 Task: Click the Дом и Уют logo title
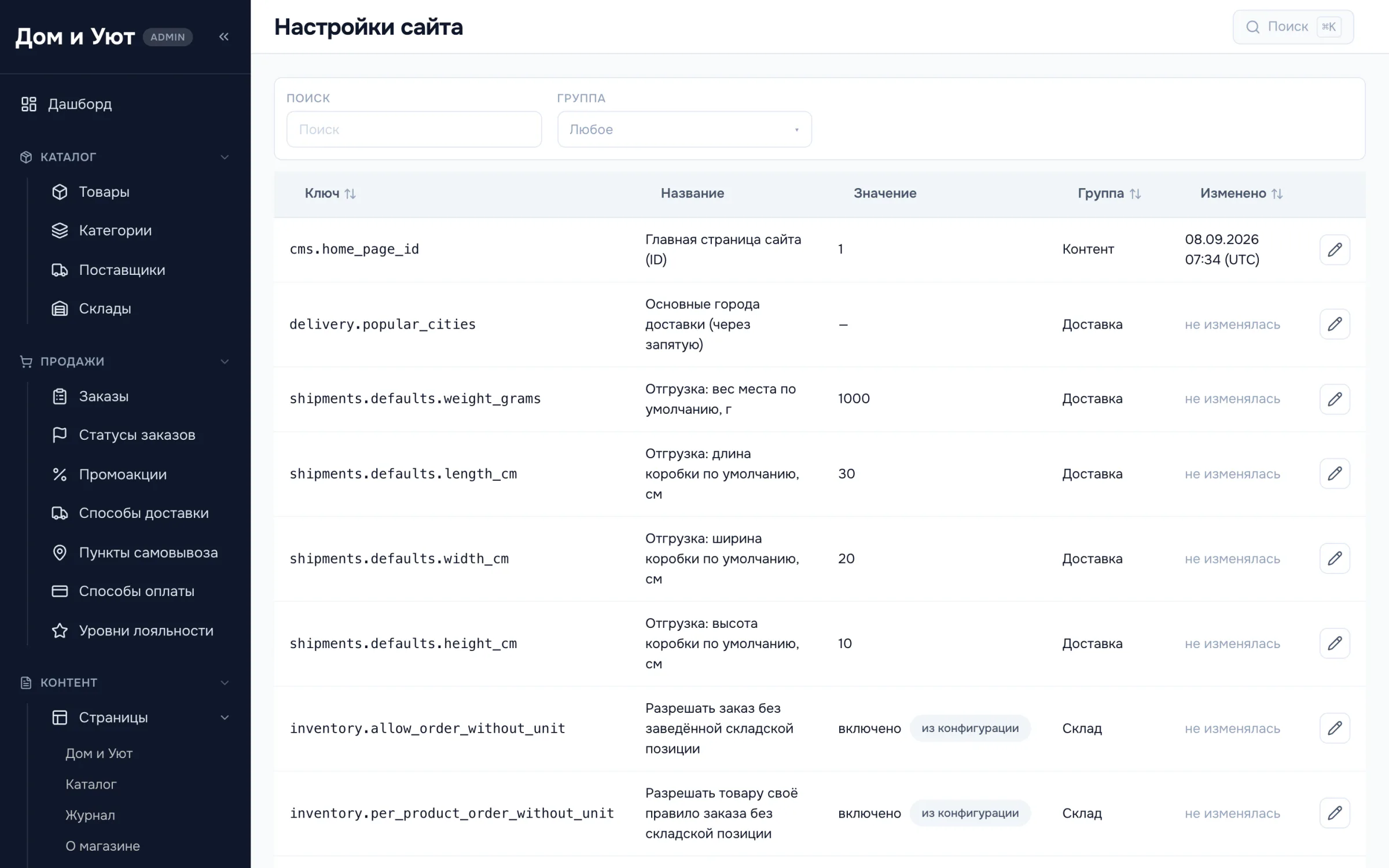coord(75,37)
